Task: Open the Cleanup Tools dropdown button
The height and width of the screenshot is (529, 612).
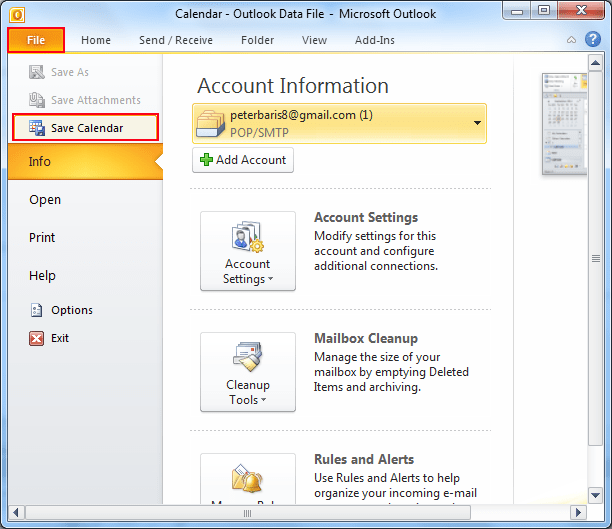Action: click(x=248, y=372)
